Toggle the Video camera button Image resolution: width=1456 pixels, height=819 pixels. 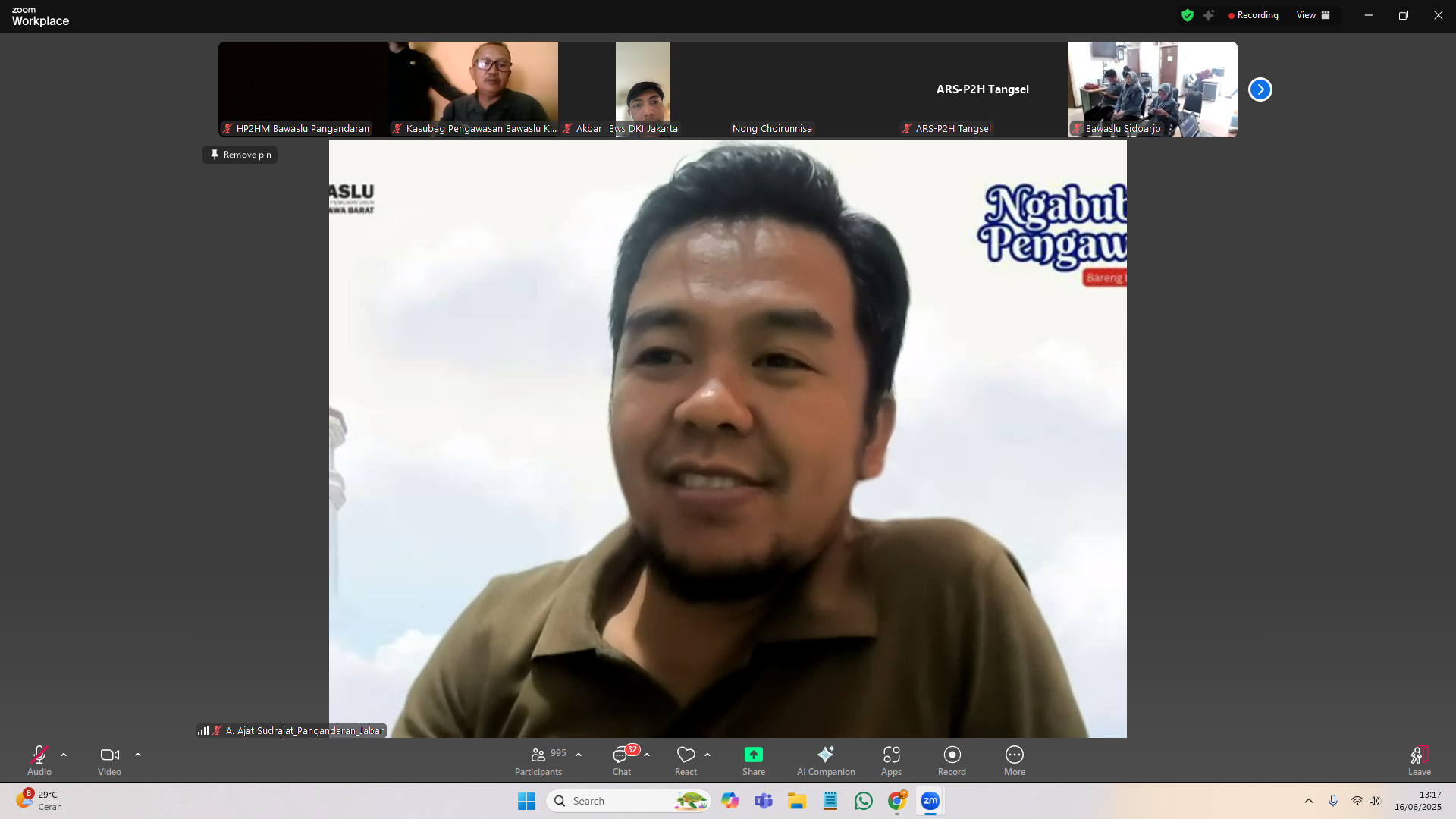click(109, 755)
